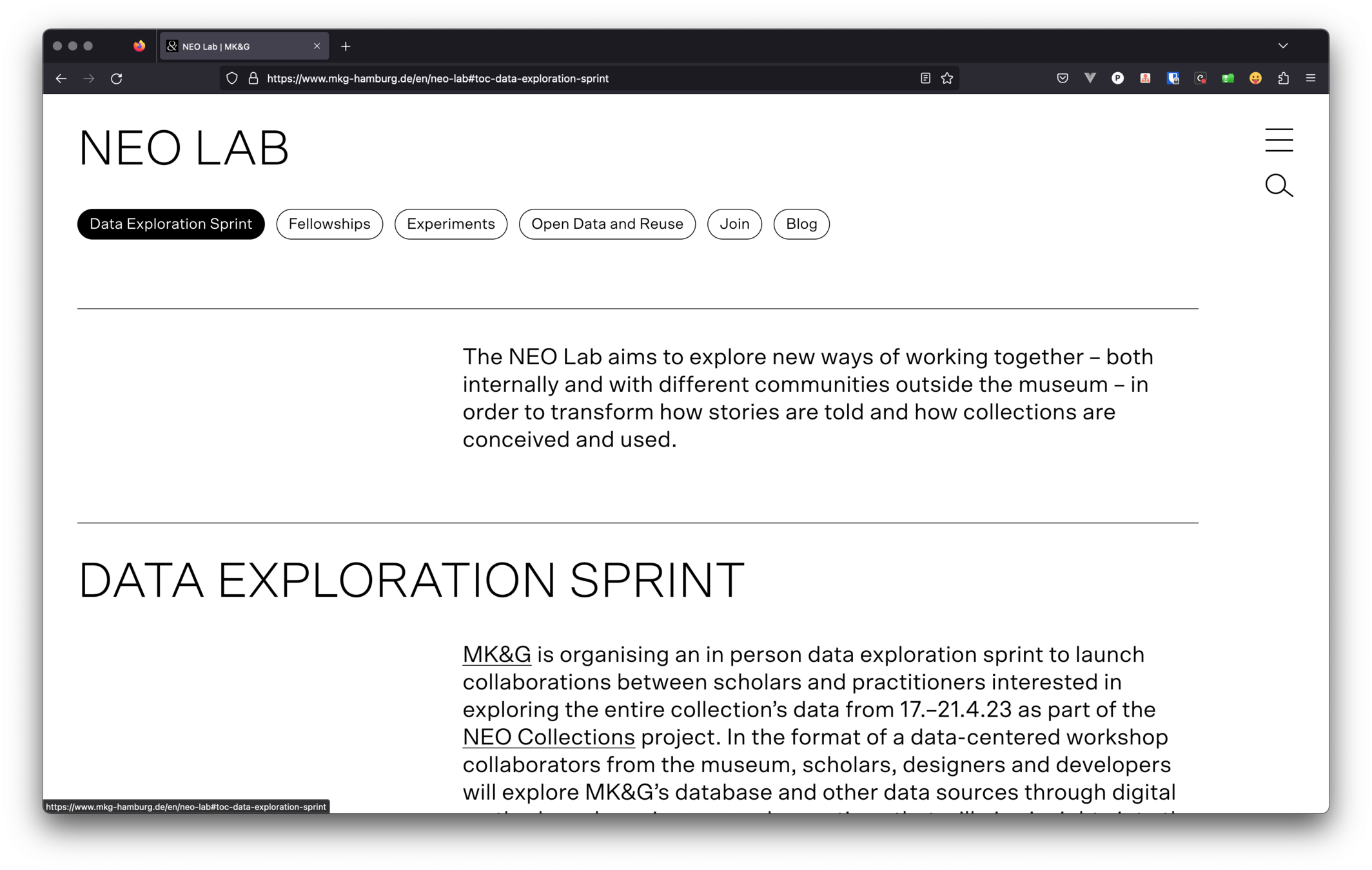Open the Bitwarden shield extension icon
Screen dimensions: 1372x870
tap(1173, 78)
